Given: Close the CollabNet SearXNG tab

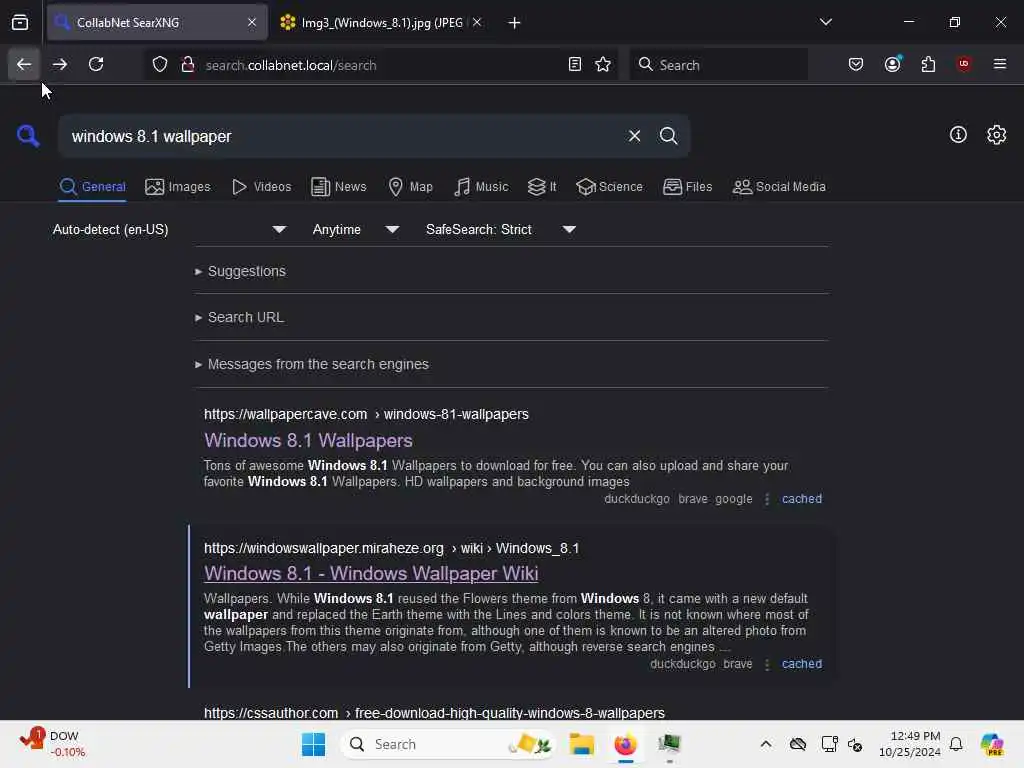Looking at the screenshot, I should coord(252,23).
